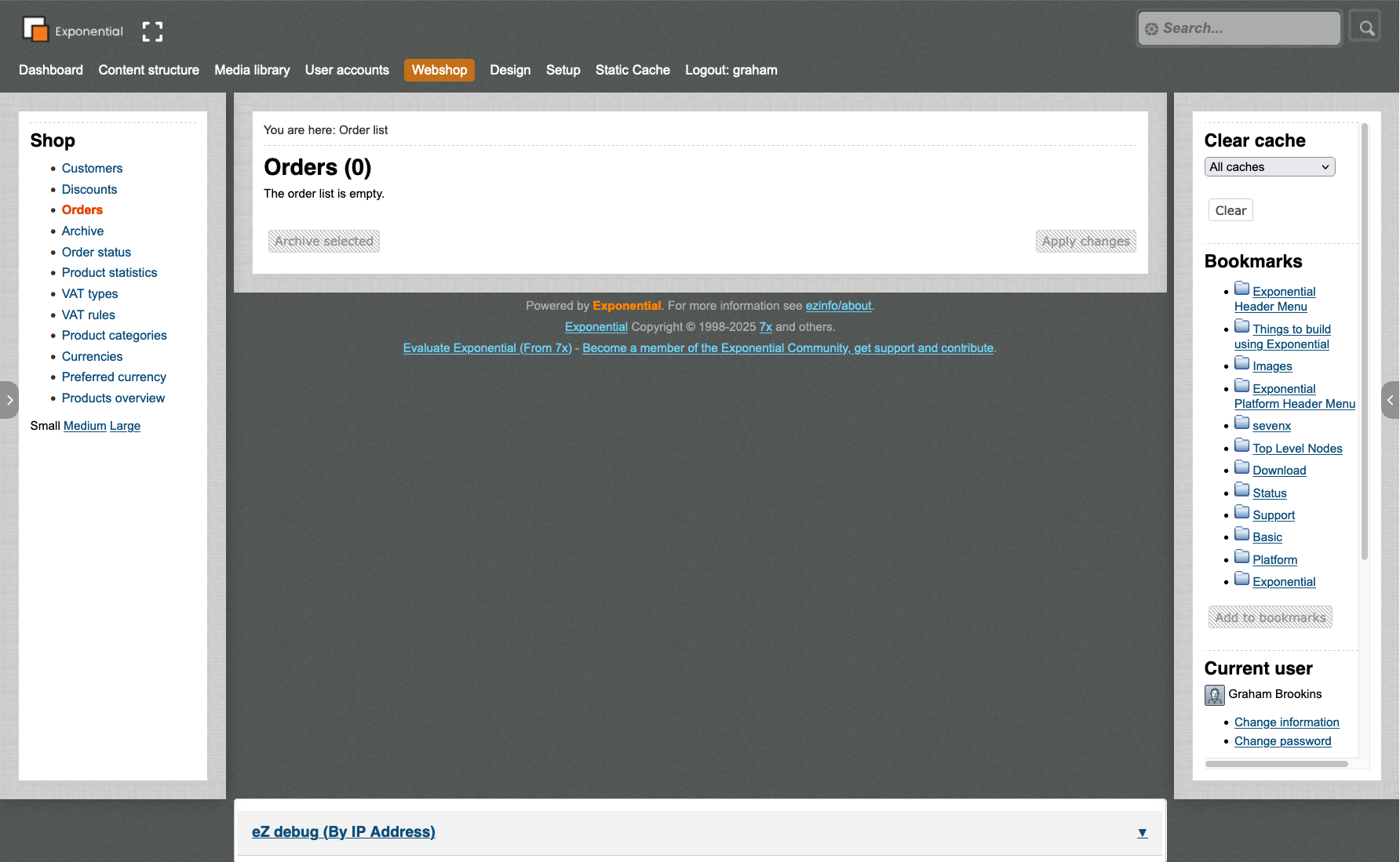This screenshot has height=862, width=1400.
Task: Click folder icon beside Download bookmark
Action: click(1241, 467)
